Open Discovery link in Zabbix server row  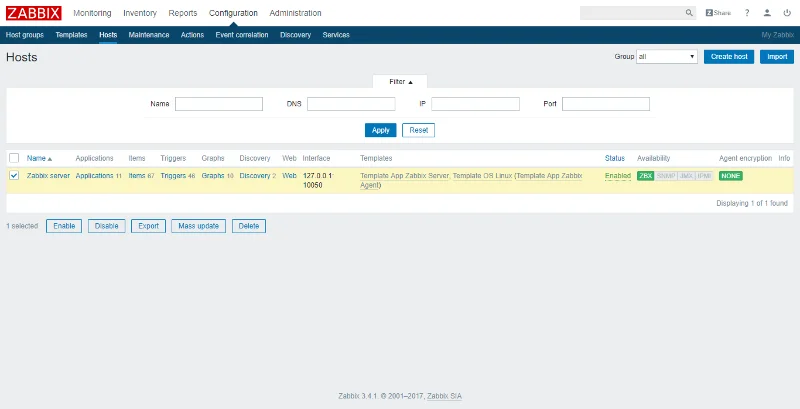click(255, 175)
